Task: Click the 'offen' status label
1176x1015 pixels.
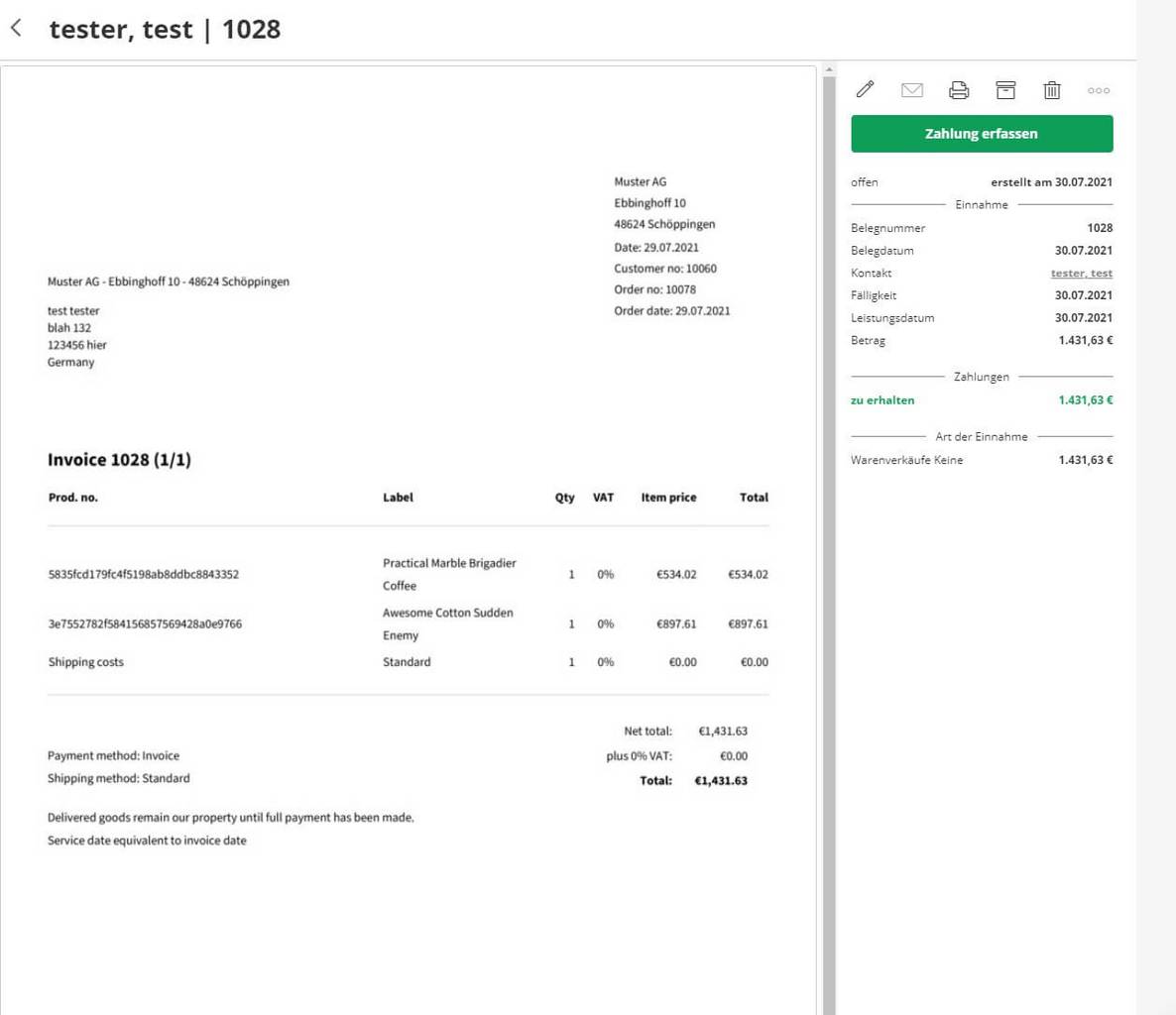Action: pos(864,182)
